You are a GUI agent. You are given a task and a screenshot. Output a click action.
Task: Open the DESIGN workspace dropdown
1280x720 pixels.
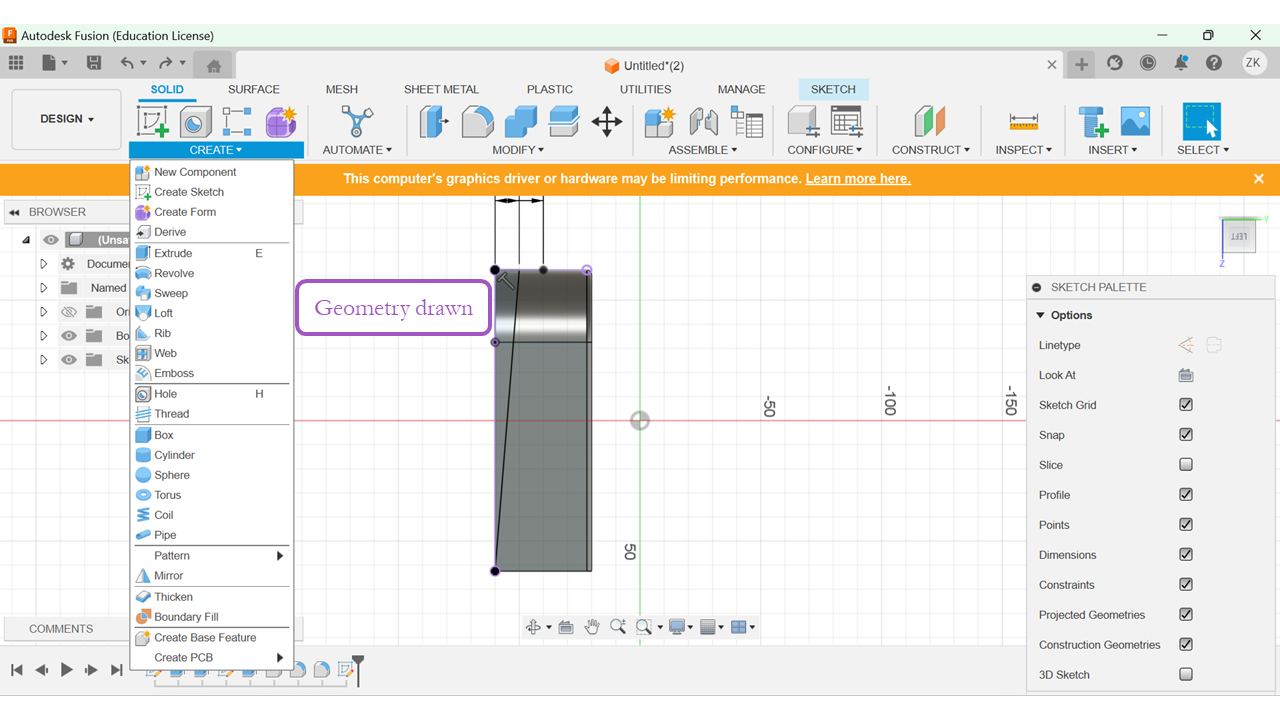tap(67, 119)
